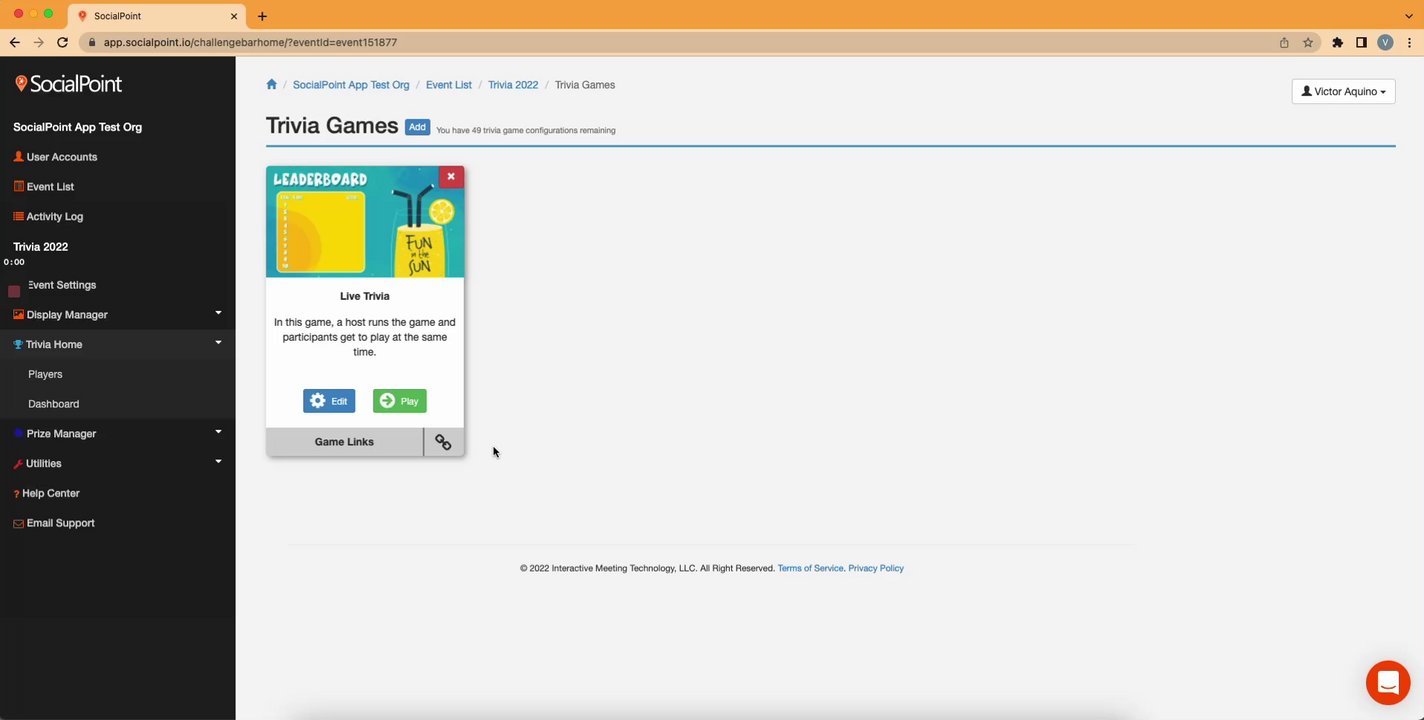Open the browser side panel icon

pyautogui.click(x=1361, y=42)
